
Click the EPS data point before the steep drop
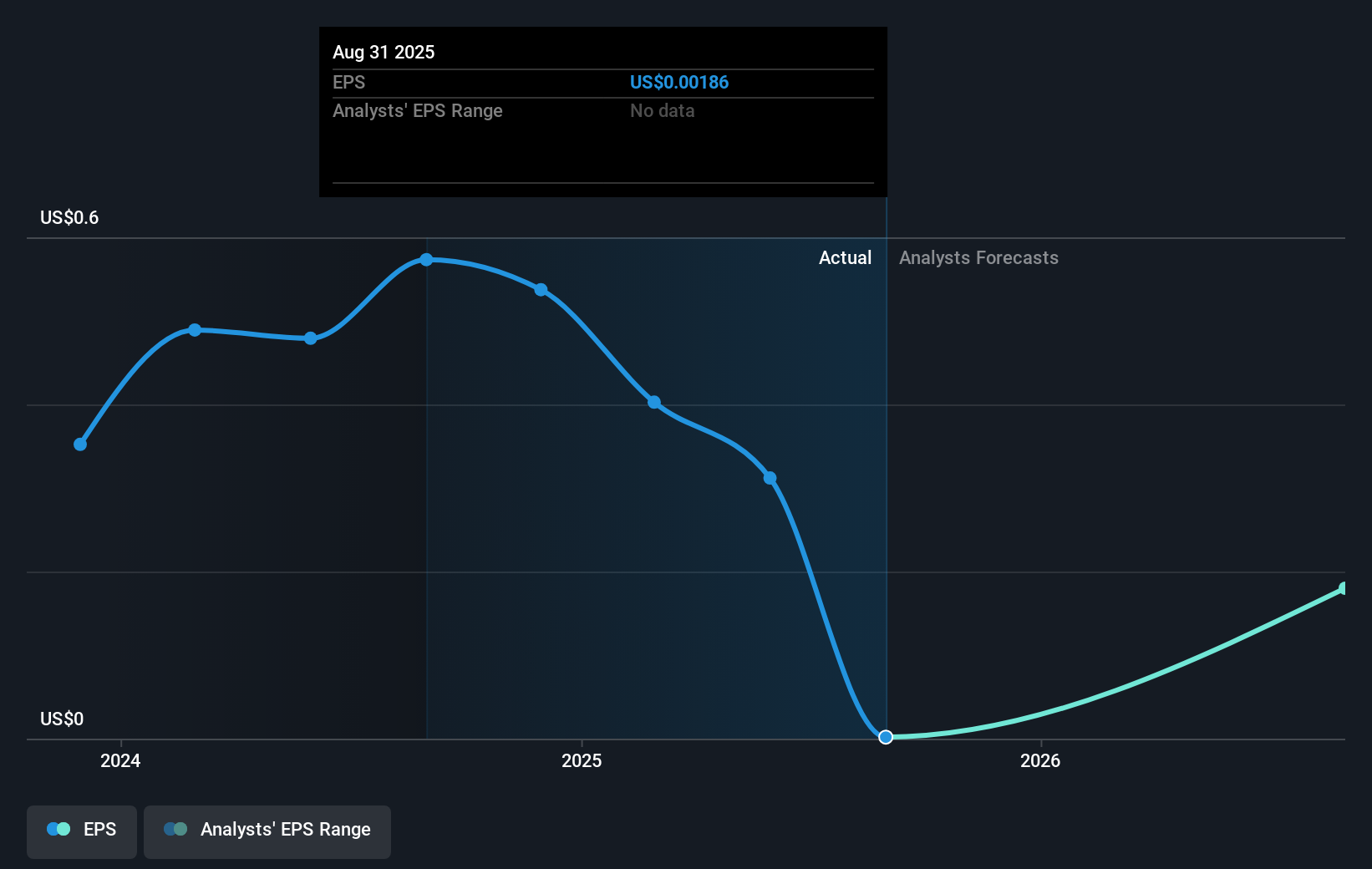tap(770, 479)
